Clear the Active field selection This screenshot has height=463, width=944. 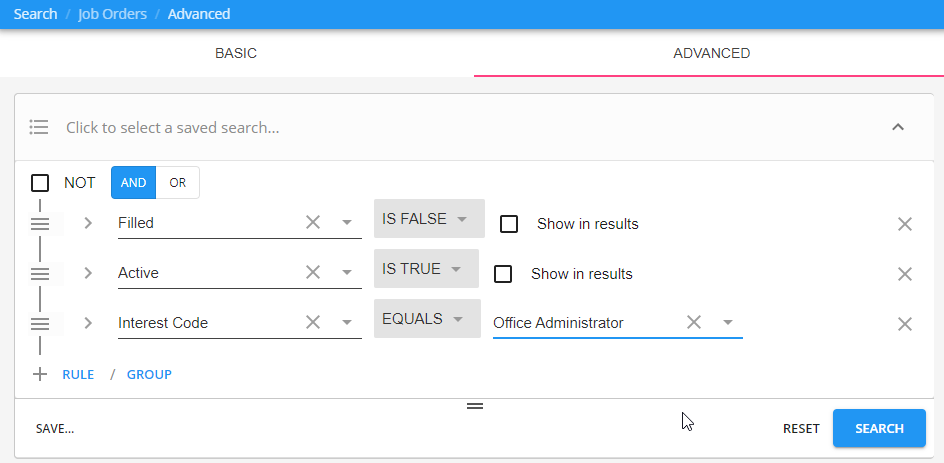coord(313,272)
